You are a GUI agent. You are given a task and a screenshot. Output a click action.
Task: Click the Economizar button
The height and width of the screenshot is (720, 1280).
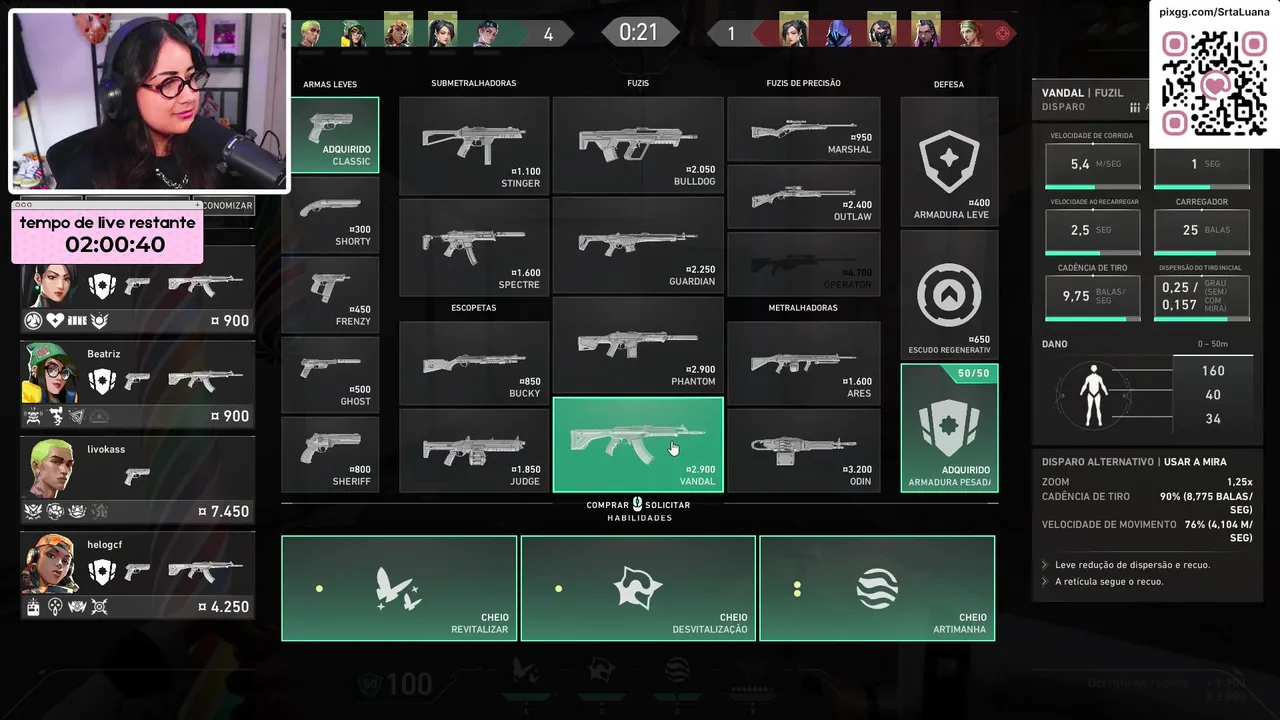(x=227, y=205)
